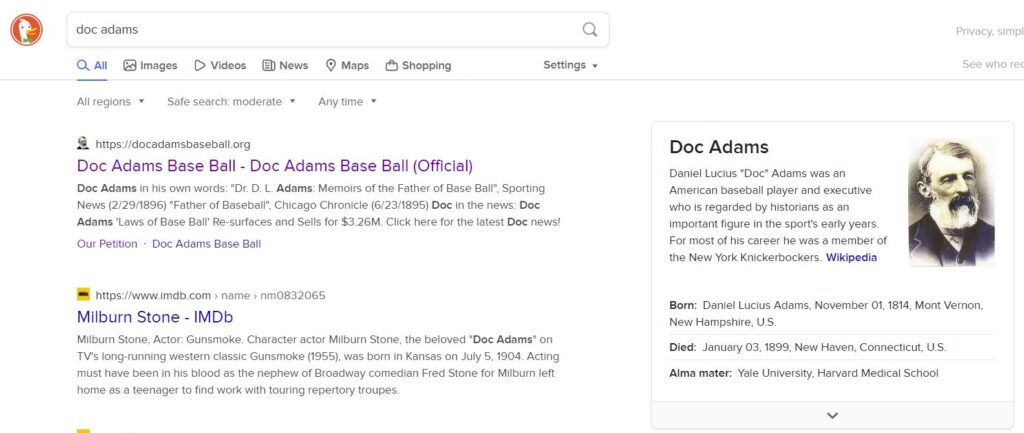
Task: Click the magnifying glass search button
Action: [590, 29]
